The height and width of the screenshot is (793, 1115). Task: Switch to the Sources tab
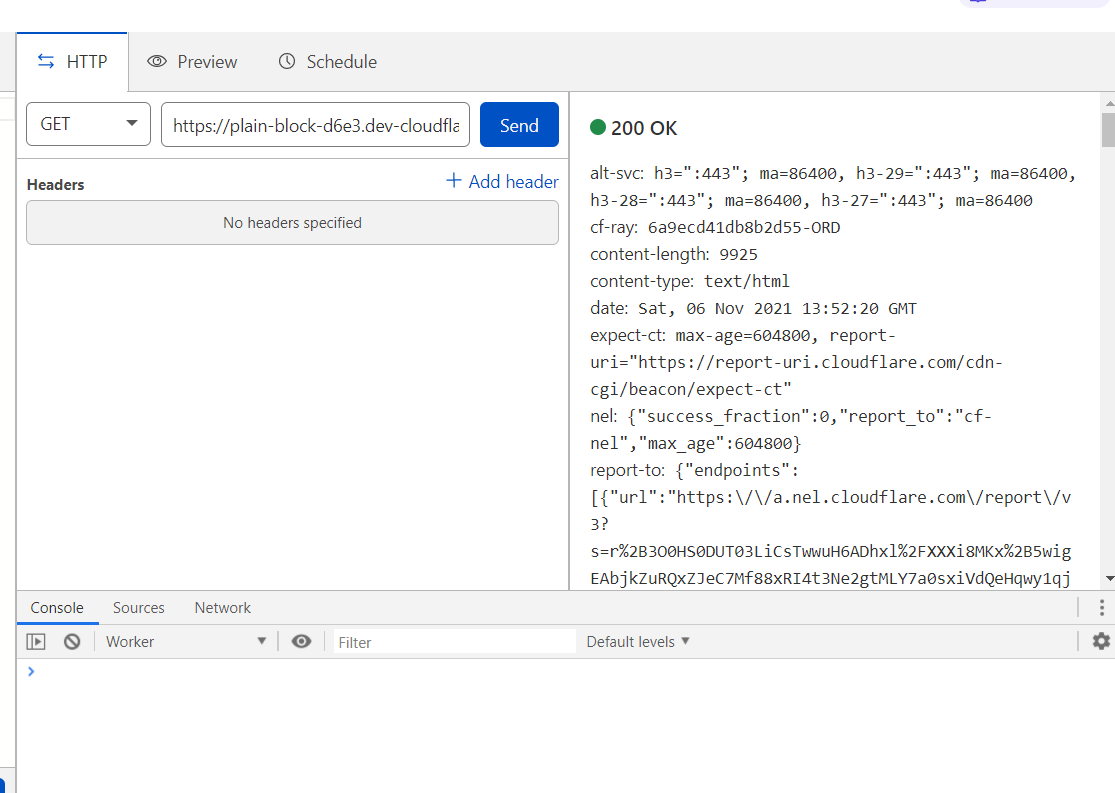coord(138,607)
